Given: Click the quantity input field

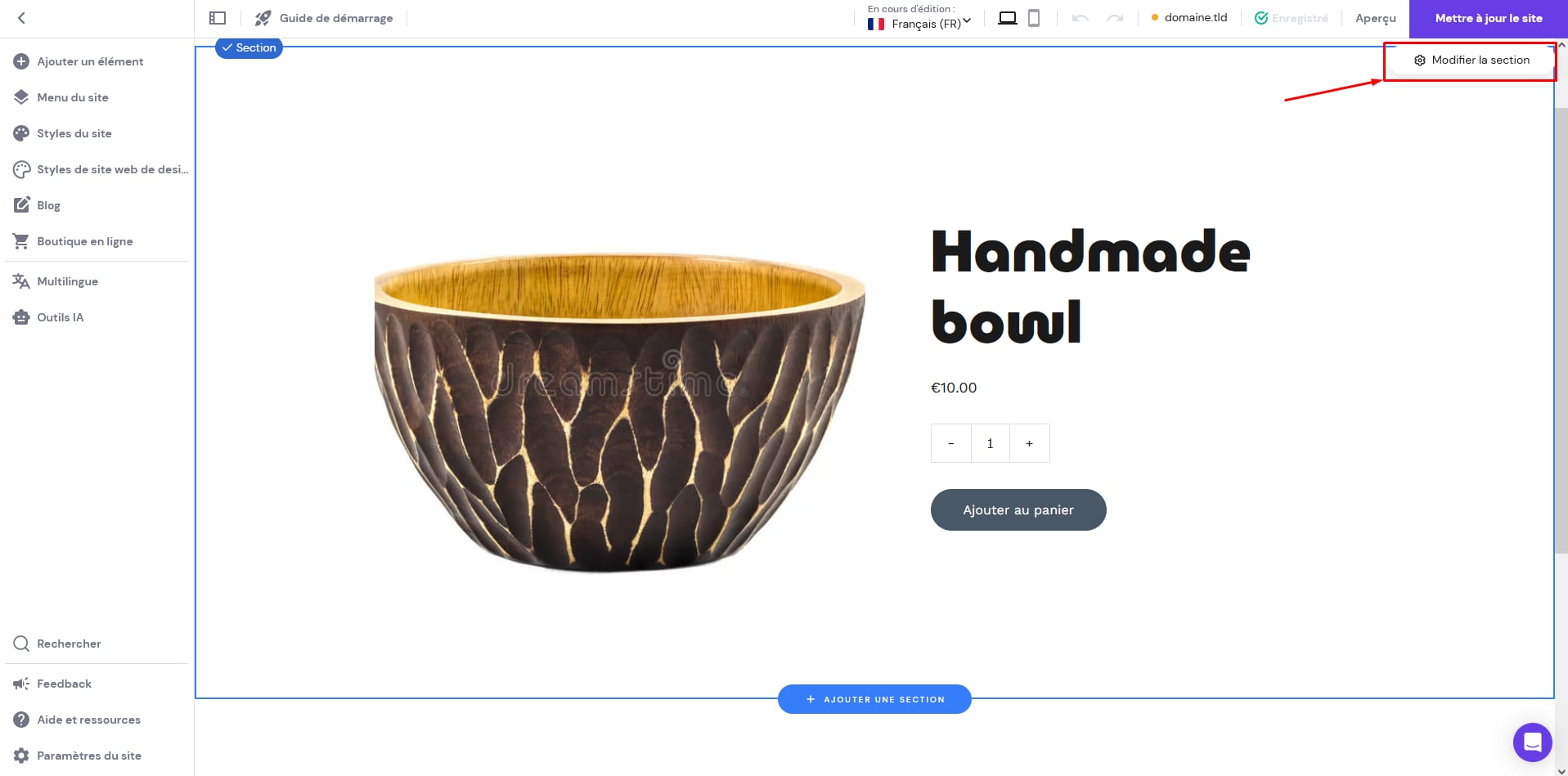Looking at the screenshot, I should [991, 443].
